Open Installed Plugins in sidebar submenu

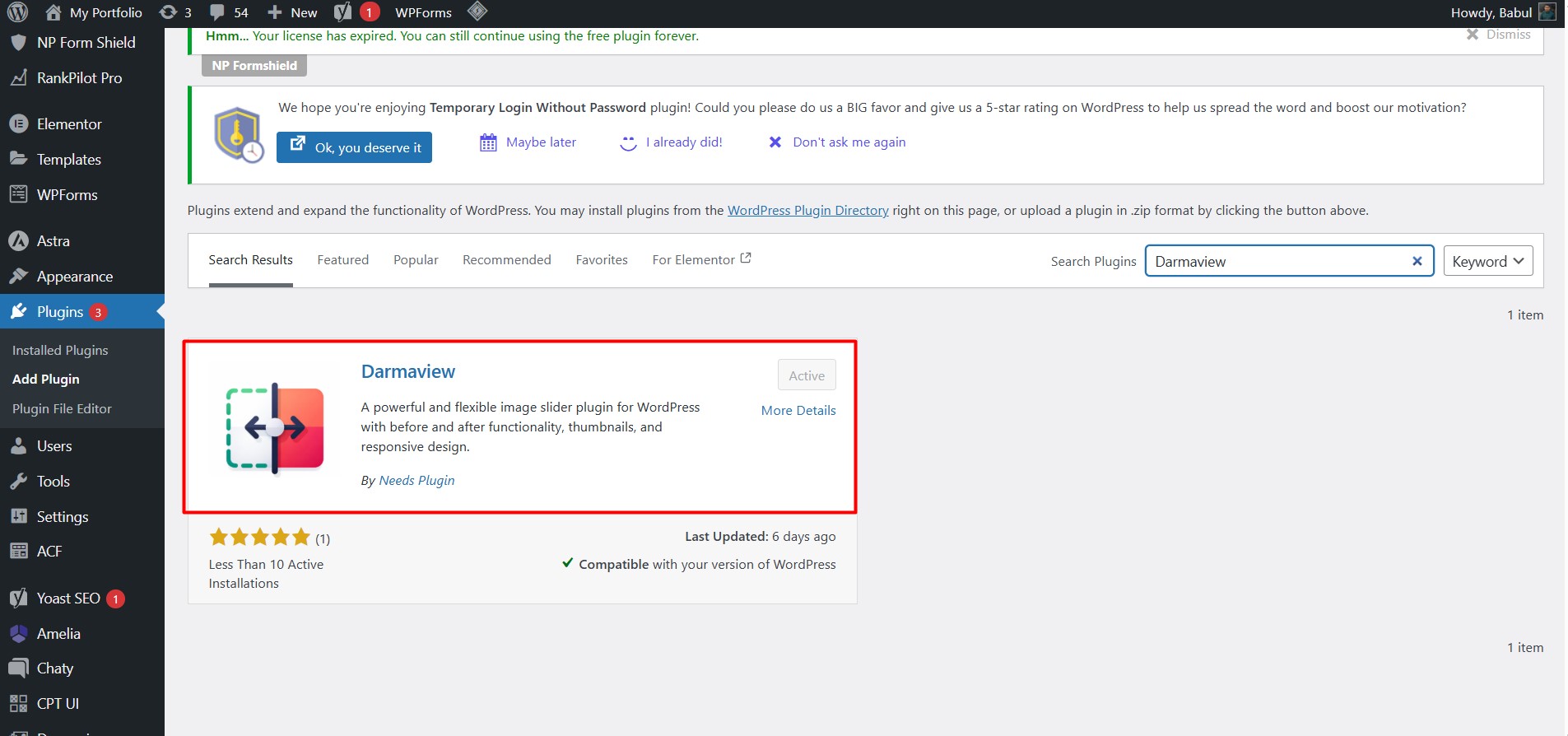coord(60,350)
